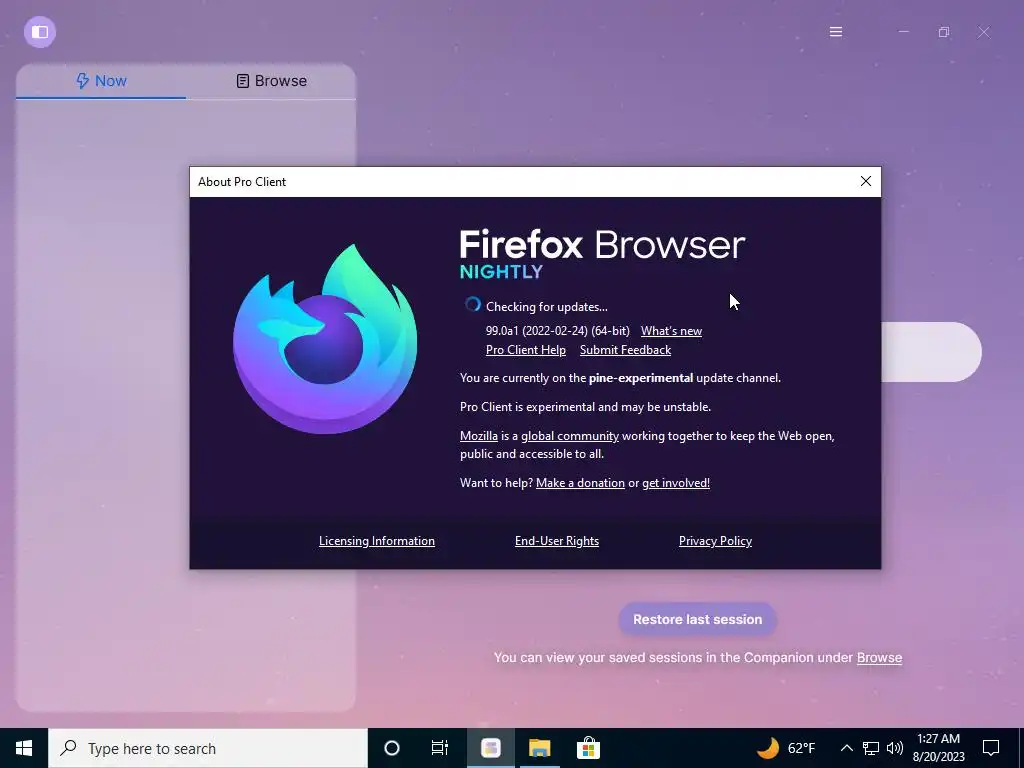Open End-User Rights link
Image resolution: width=1024 pixels, height=768 pixels.
556,541
